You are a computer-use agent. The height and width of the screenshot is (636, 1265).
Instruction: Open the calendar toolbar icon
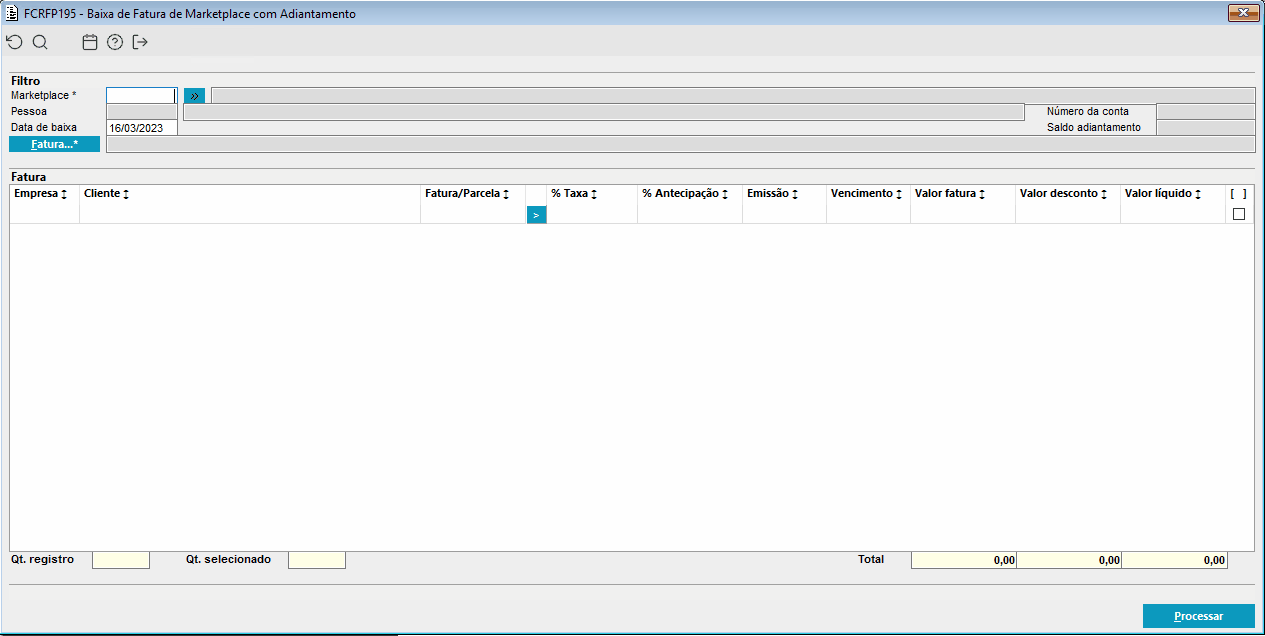(x=90, y=42)
